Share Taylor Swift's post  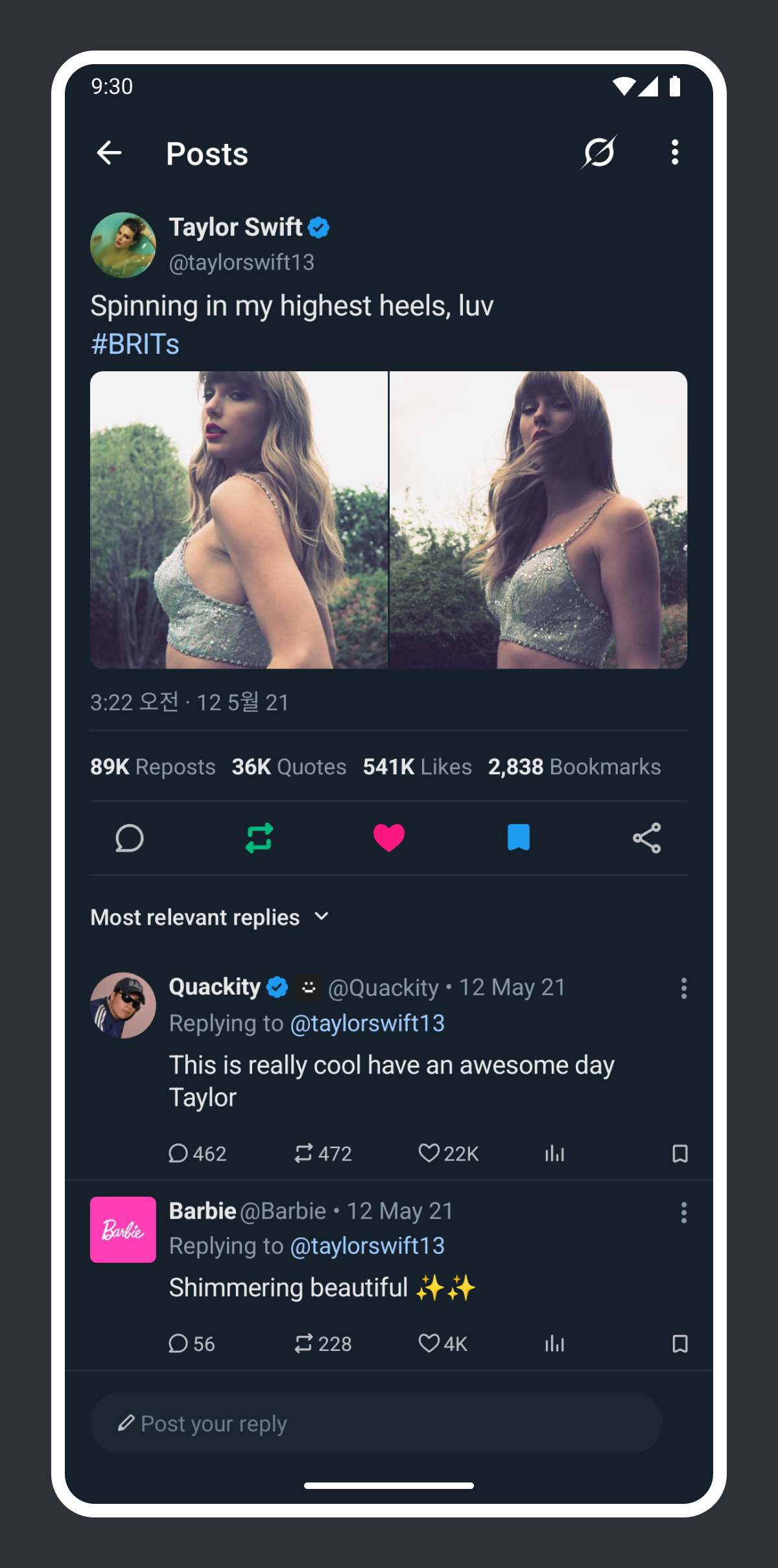pos(646,838)
